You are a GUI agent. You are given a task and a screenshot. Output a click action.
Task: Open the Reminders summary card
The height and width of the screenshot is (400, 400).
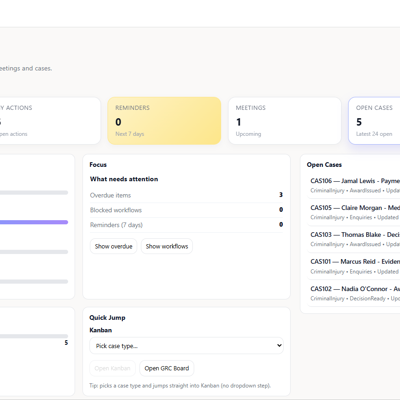(x=164, y=121)
